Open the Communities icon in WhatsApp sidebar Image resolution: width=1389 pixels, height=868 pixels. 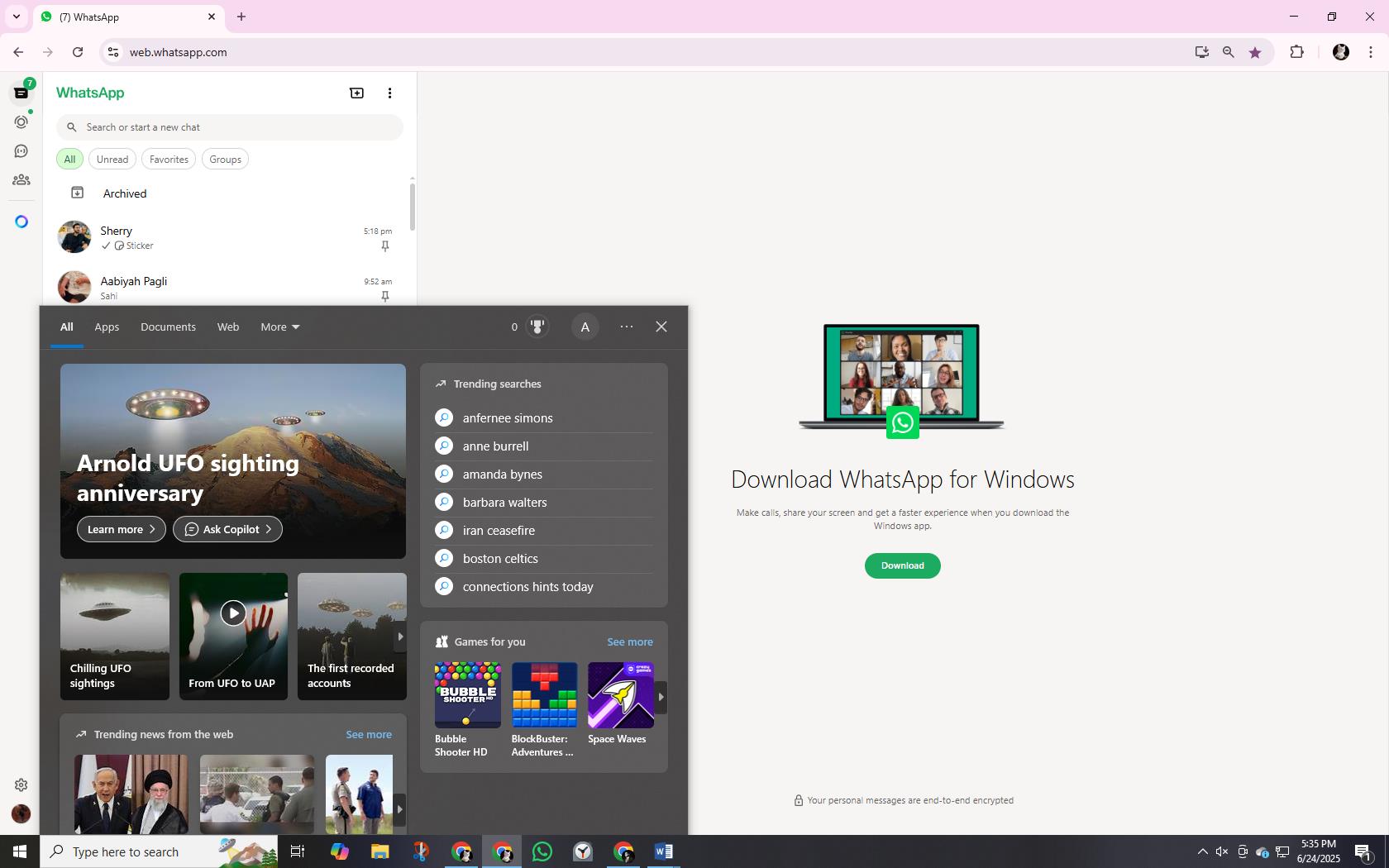click(21, 179)
